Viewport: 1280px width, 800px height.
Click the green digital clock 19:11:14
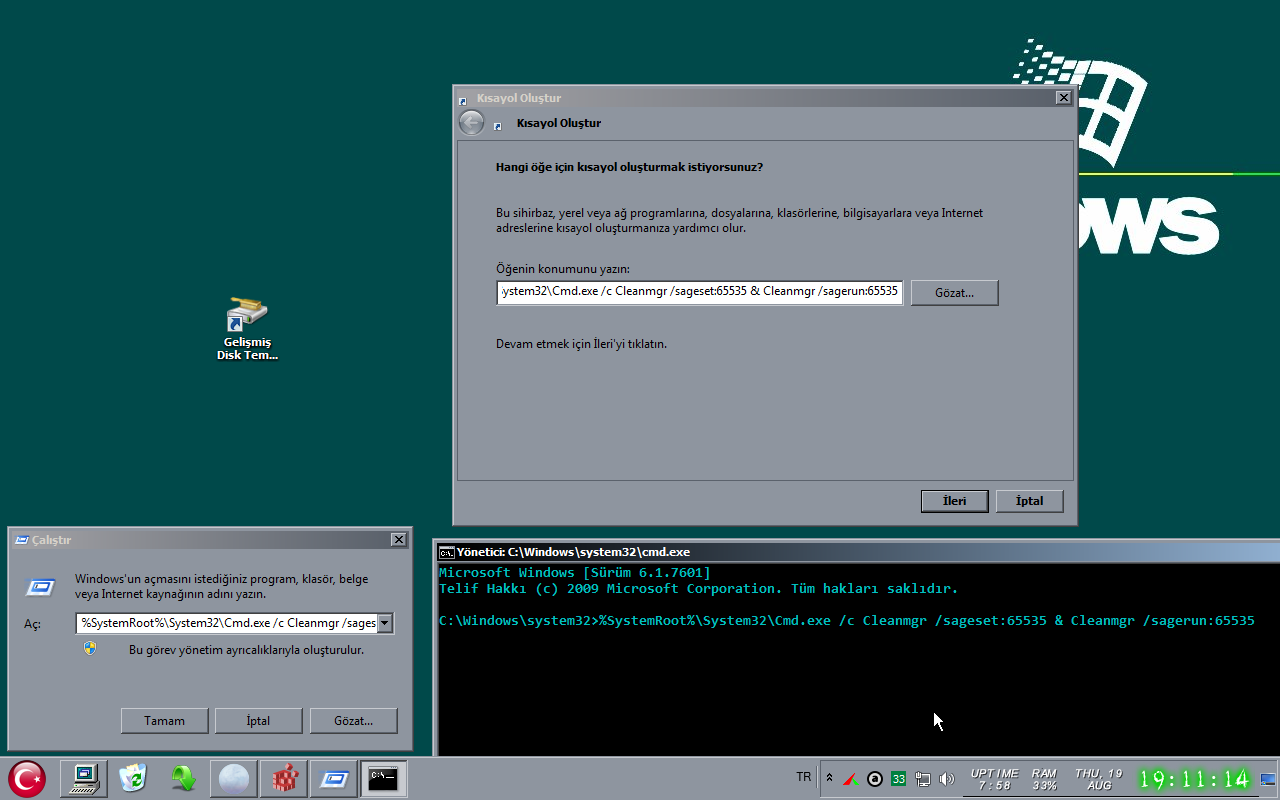tap(1195, 779)
